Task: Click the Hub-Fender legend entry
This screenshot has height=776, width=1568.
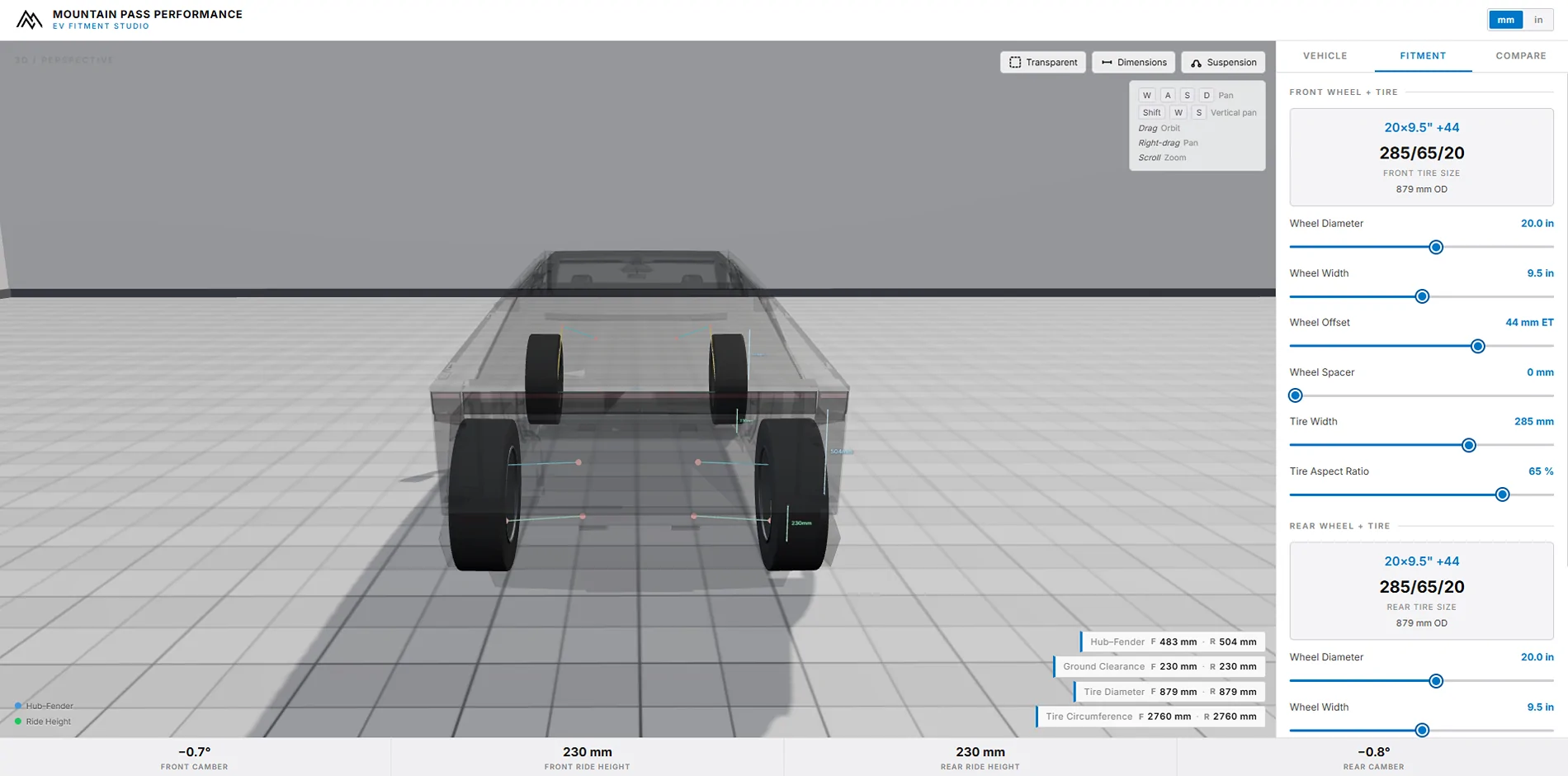Action: (44, 706)
